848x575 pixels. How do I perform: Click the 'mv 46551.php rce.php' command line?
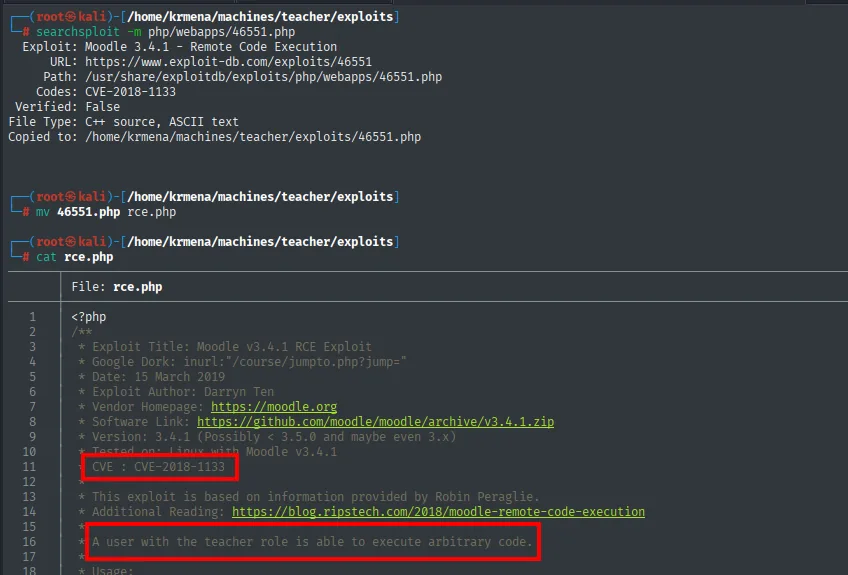(106, 212)
